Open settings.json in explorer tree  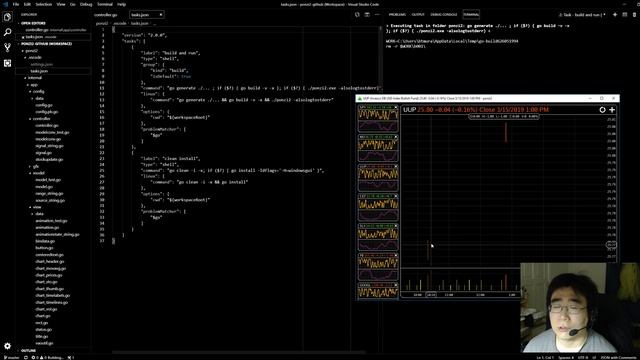coord(41,64)
